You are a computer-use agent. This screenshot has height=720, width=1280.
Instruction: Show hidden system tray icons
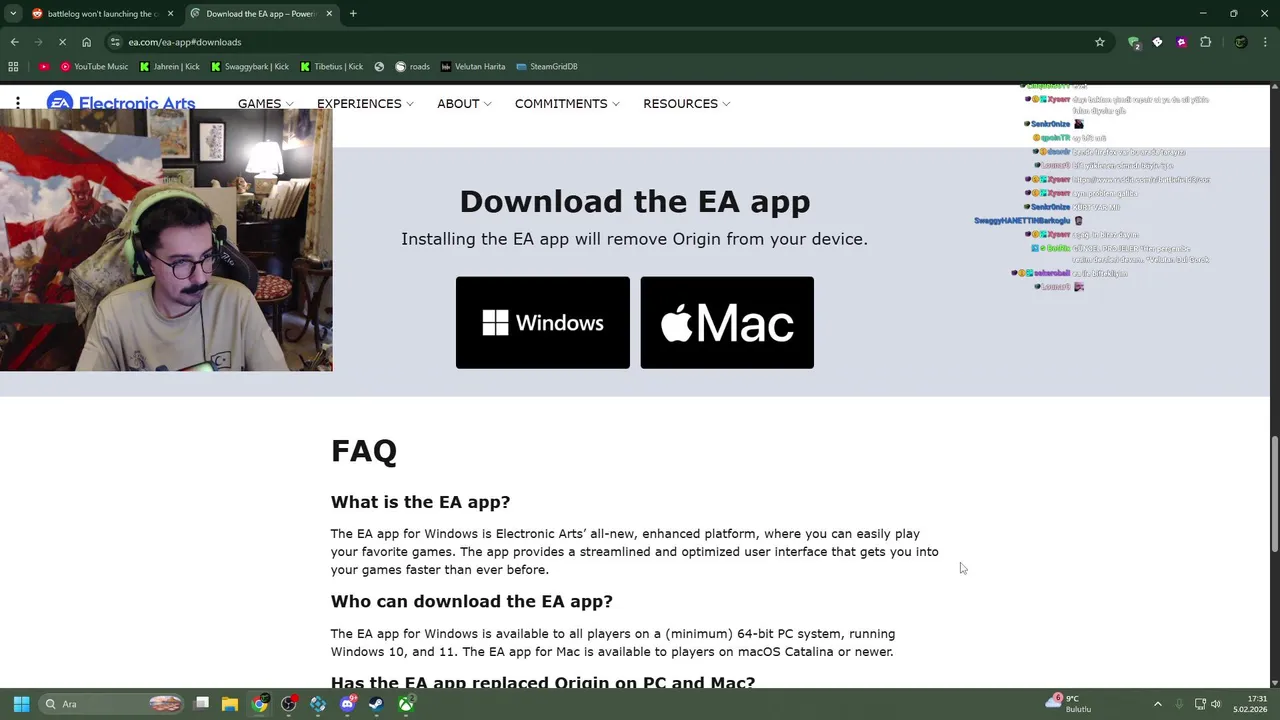(1158, 704)
